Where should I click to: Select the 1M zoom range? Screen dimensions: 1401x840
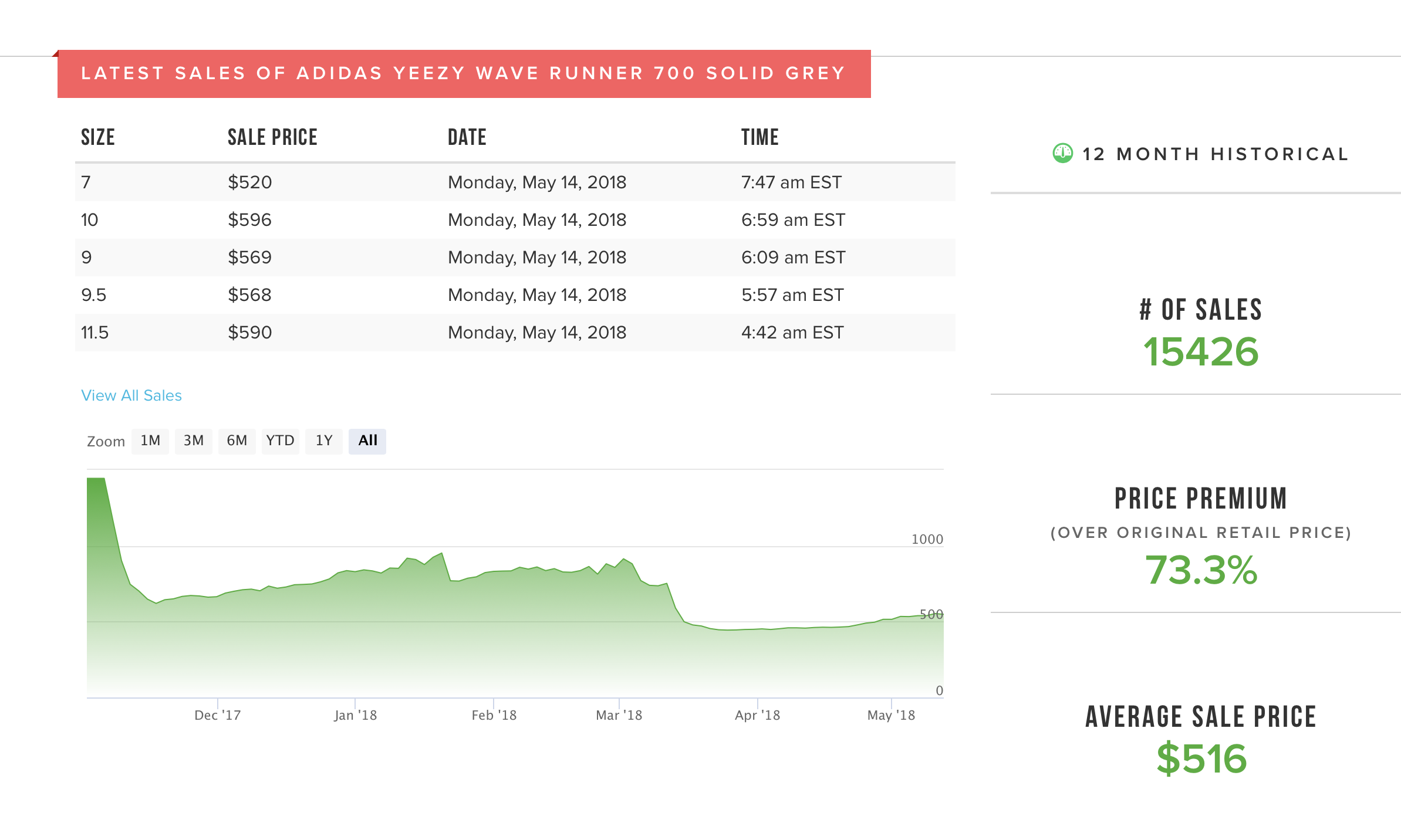[x=150, y=441]
